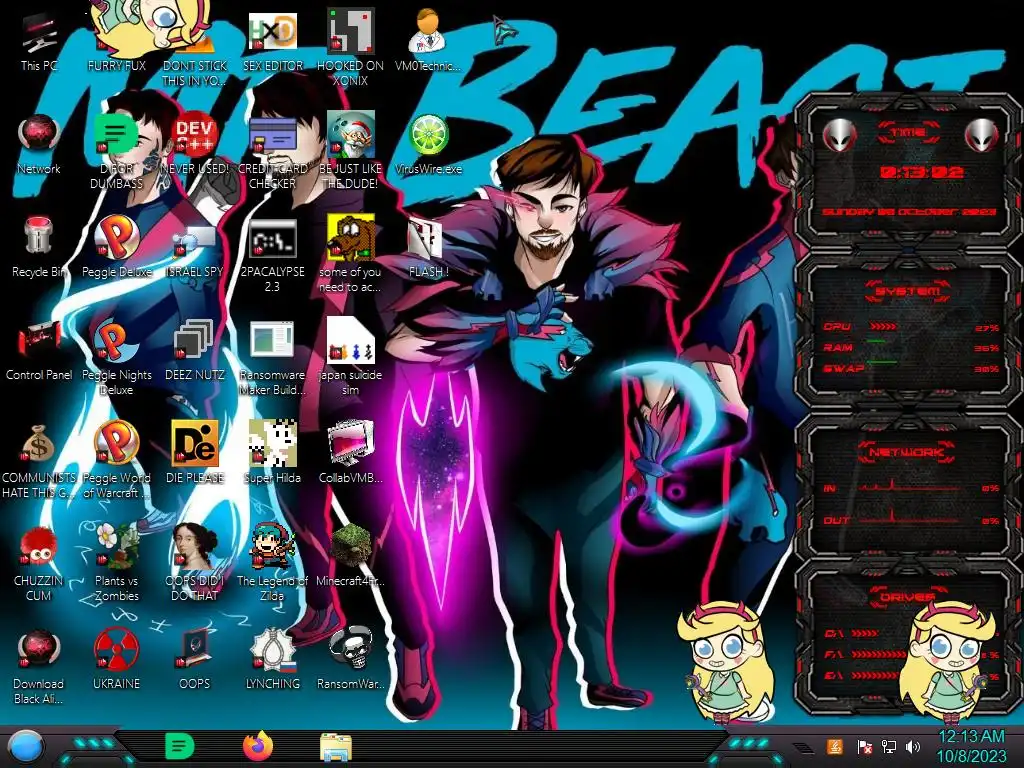Open the green app pinned on taskbar
Viewport: 1024px width, 768px height.
click(x=180, y=746)
